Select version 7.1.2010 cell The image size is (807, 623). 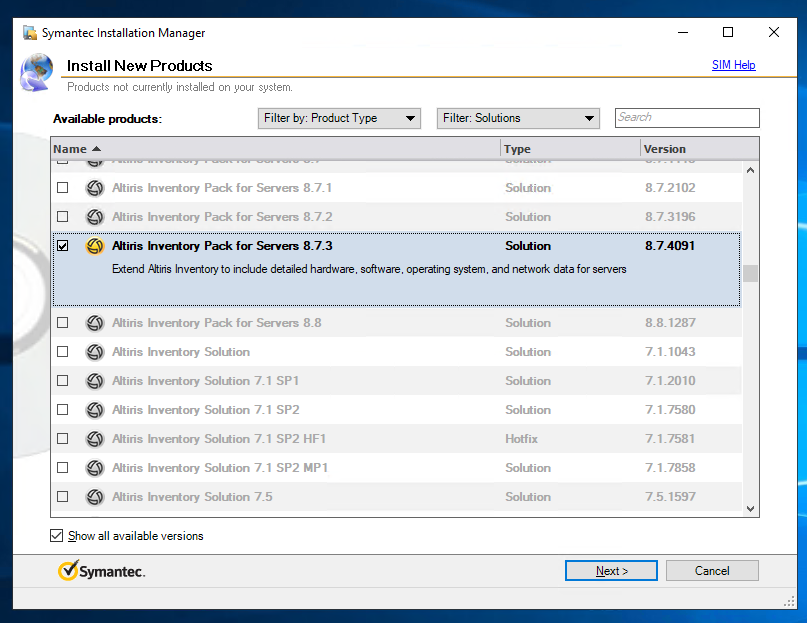670,381
